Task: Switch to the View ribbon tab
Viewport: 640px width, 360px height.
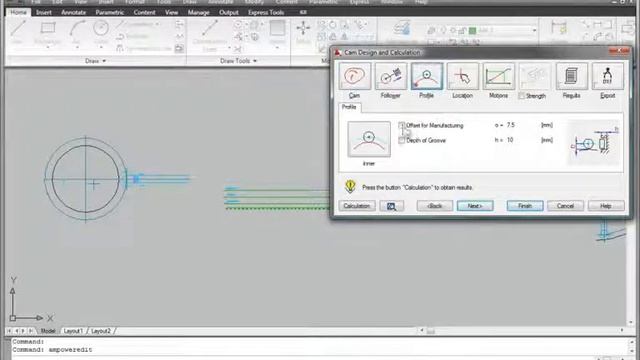Action: point(171,12)
